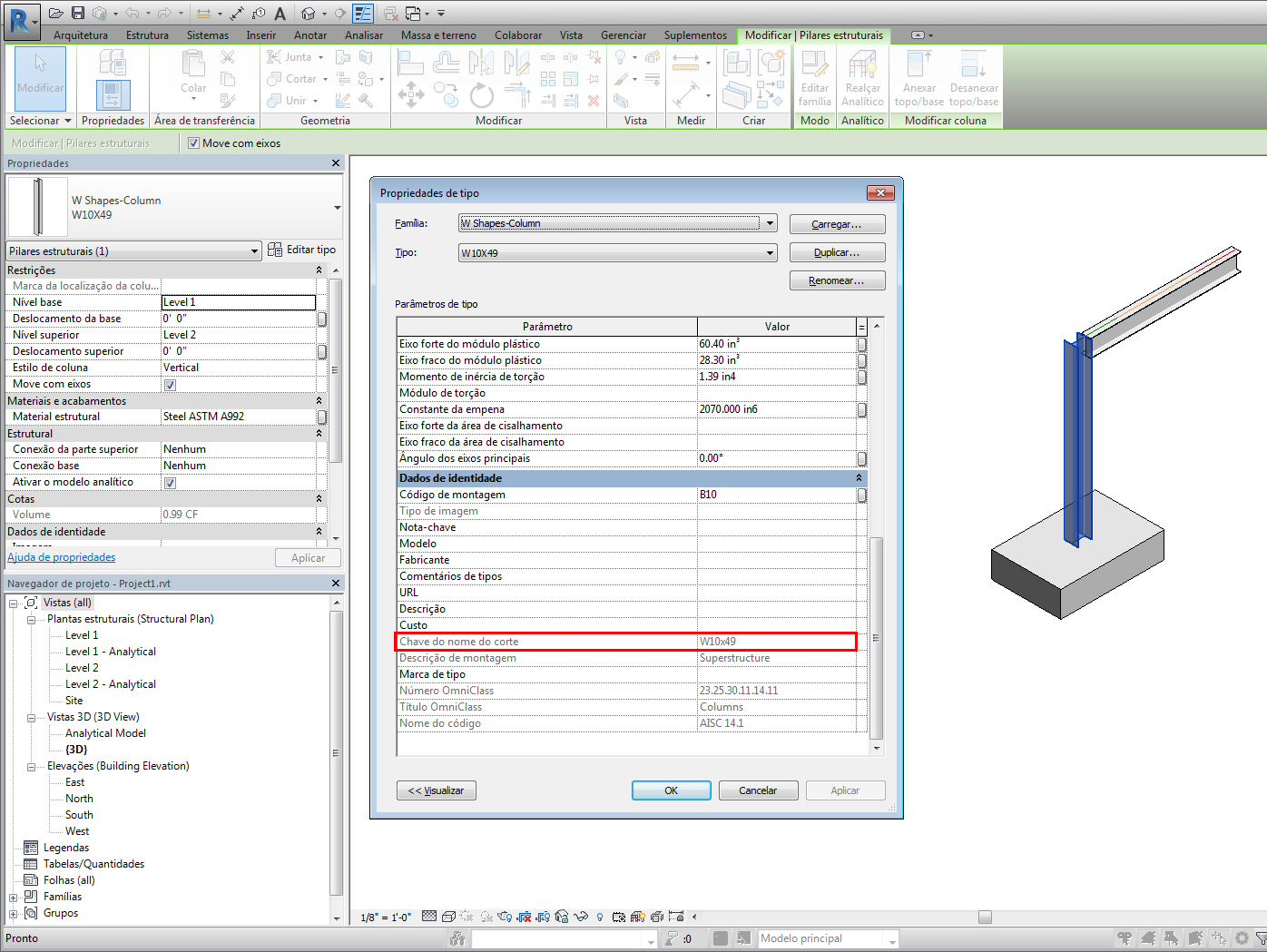Click the Editar tipo icon button
1267x952 pixels.
point(302,250)
